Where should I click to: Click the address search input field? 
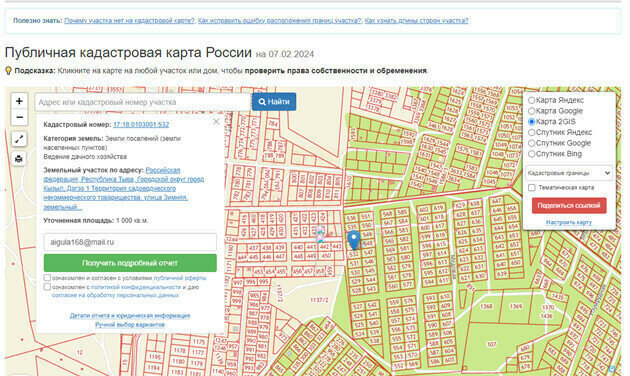point(143,102)
